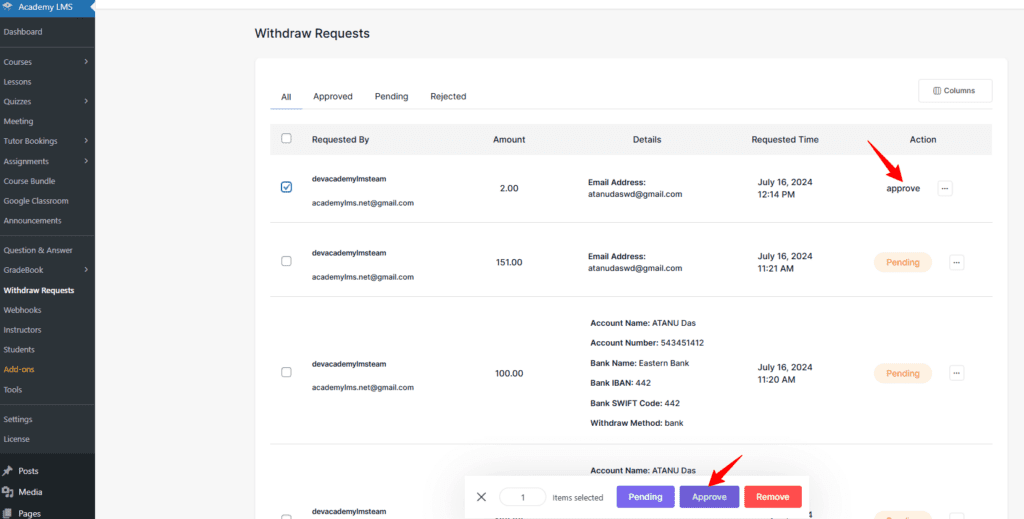Screen dimensions: 1024x519
Task: Close the bulk selection bar with X
Action: point(481,497)
